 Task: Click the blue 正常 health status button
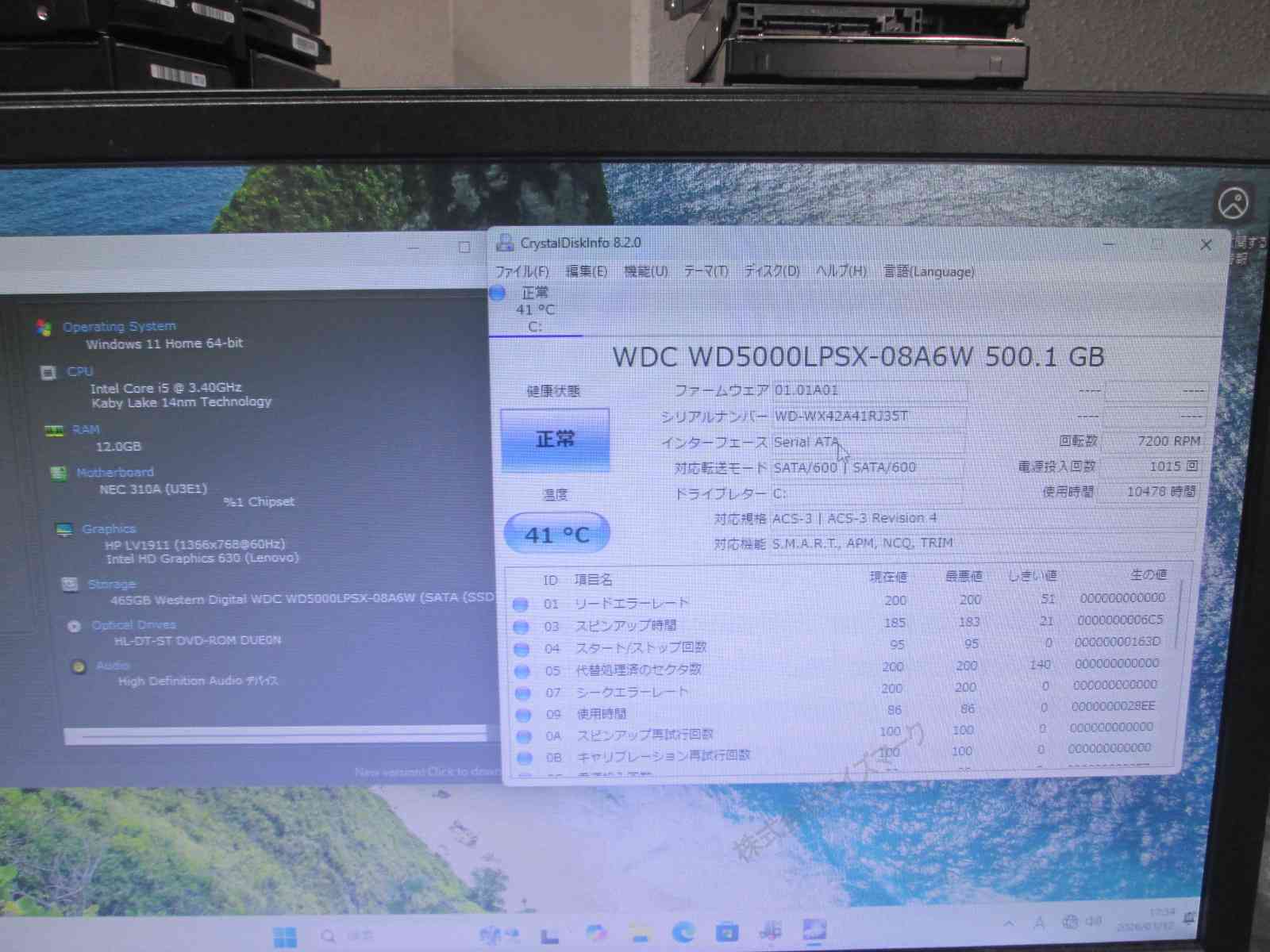555,440
